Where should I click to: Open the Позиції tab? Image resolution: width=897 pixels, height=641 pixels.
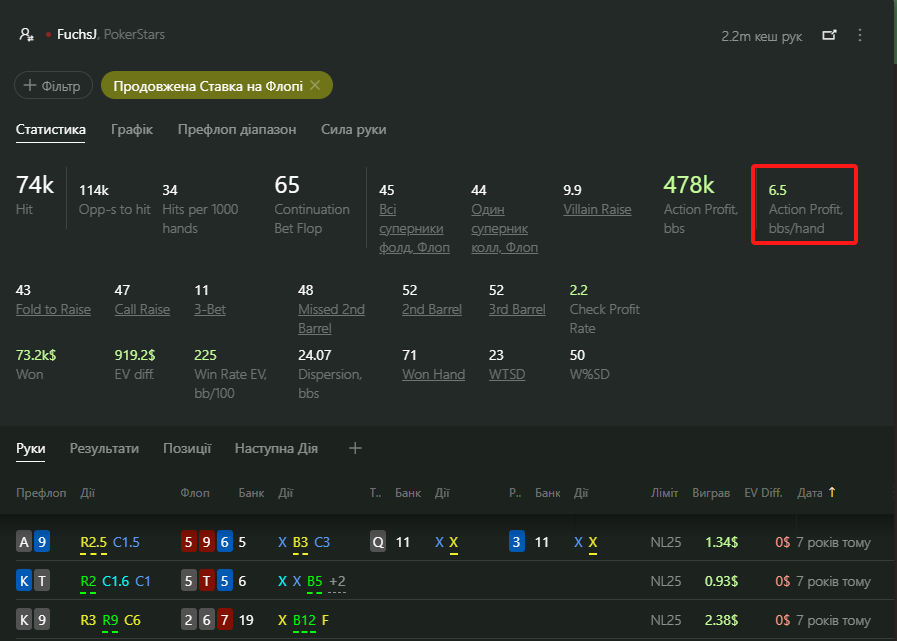187,448
